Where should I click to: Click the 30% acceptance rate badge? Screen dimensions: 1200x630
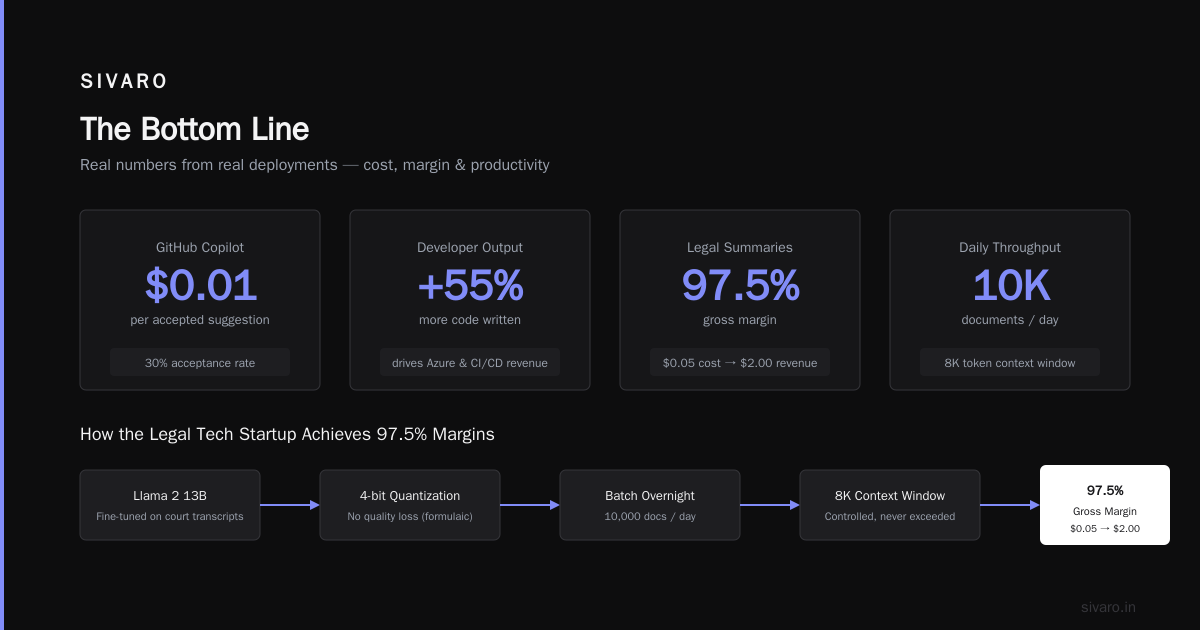pos(200,363)
